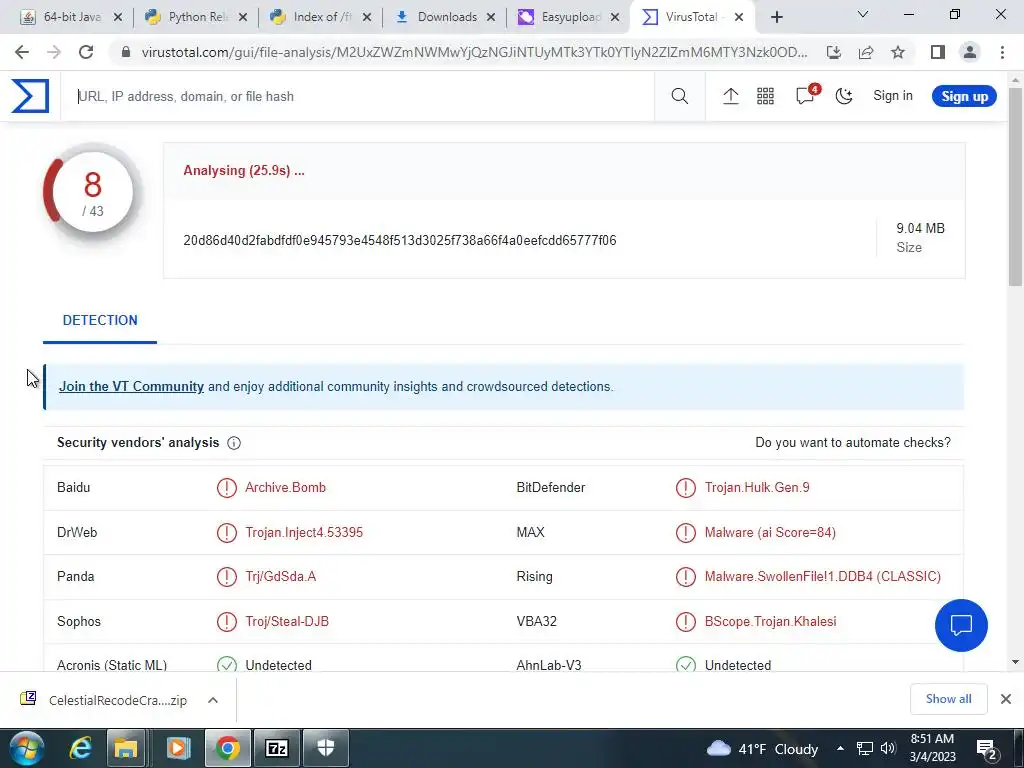Screen dimensions: 1024x768
Task: Click the scrollbar down arrow
Action: coord(1016,662)
